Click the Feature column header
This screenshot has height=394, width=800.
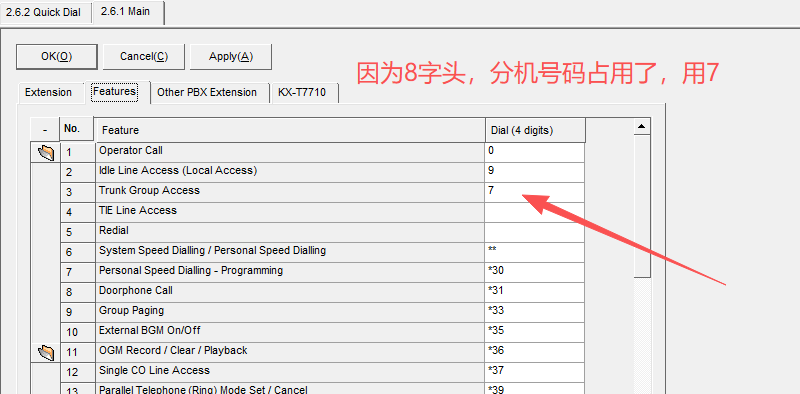click(x=290, y=130)
